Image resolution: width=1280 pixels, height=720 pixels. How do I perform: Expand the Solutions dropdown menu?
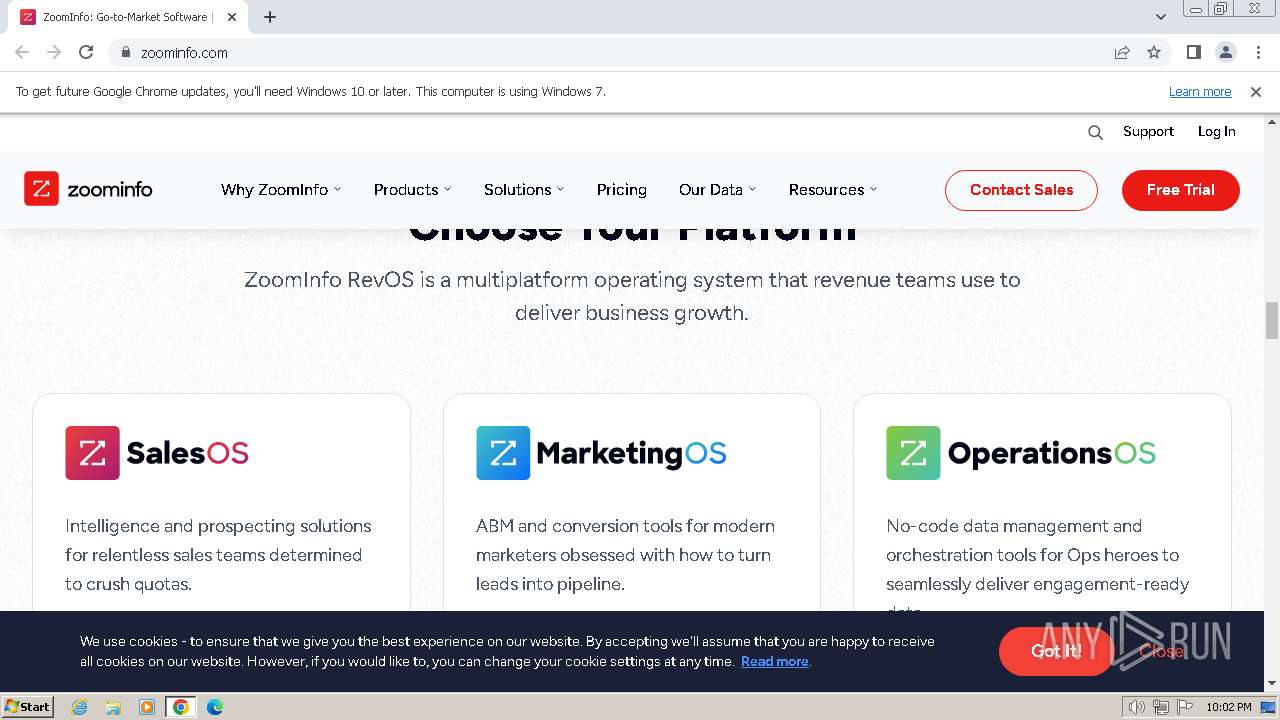pos(524,189)
